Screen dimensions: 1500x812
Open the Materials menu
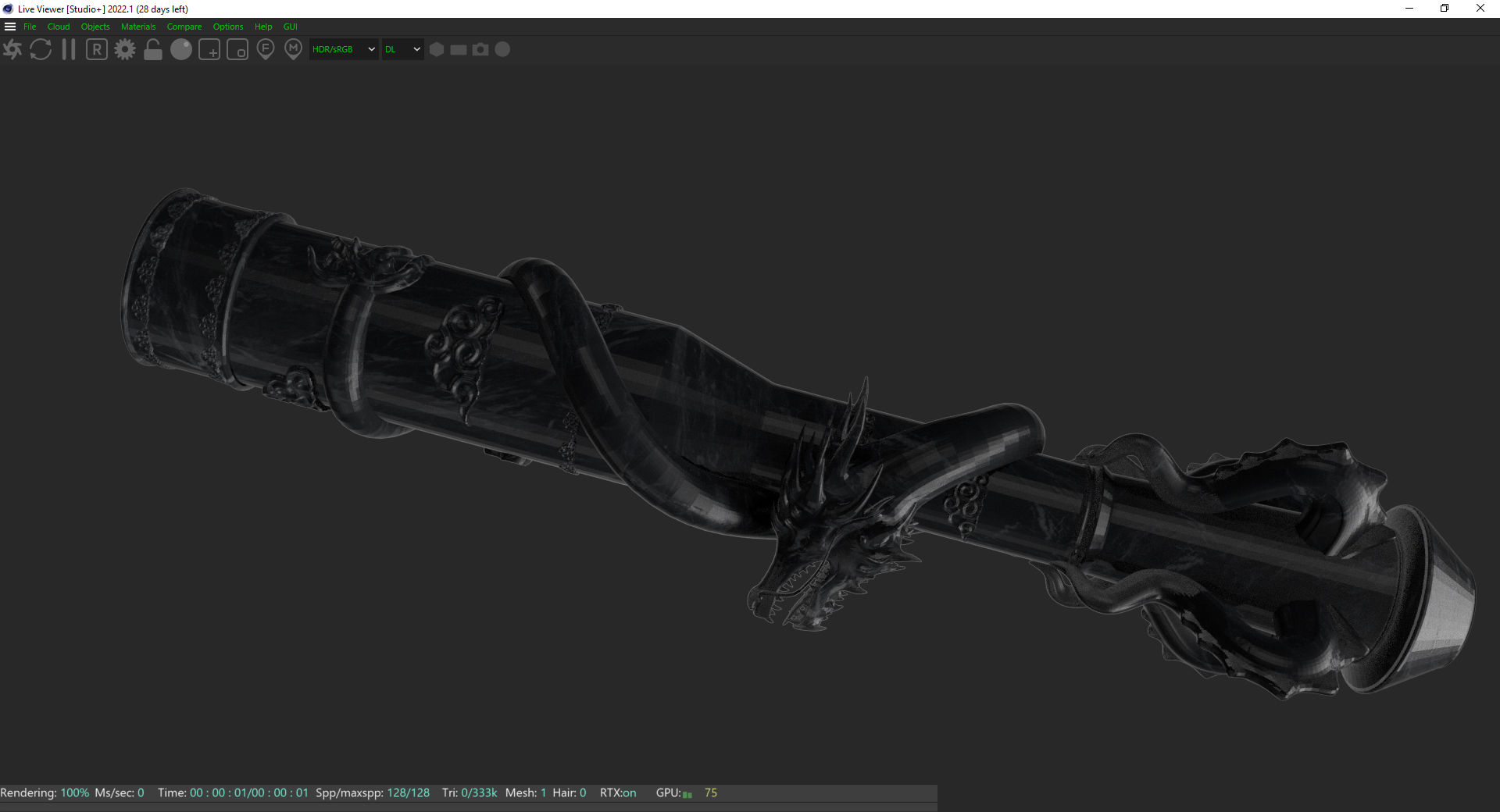138,27
